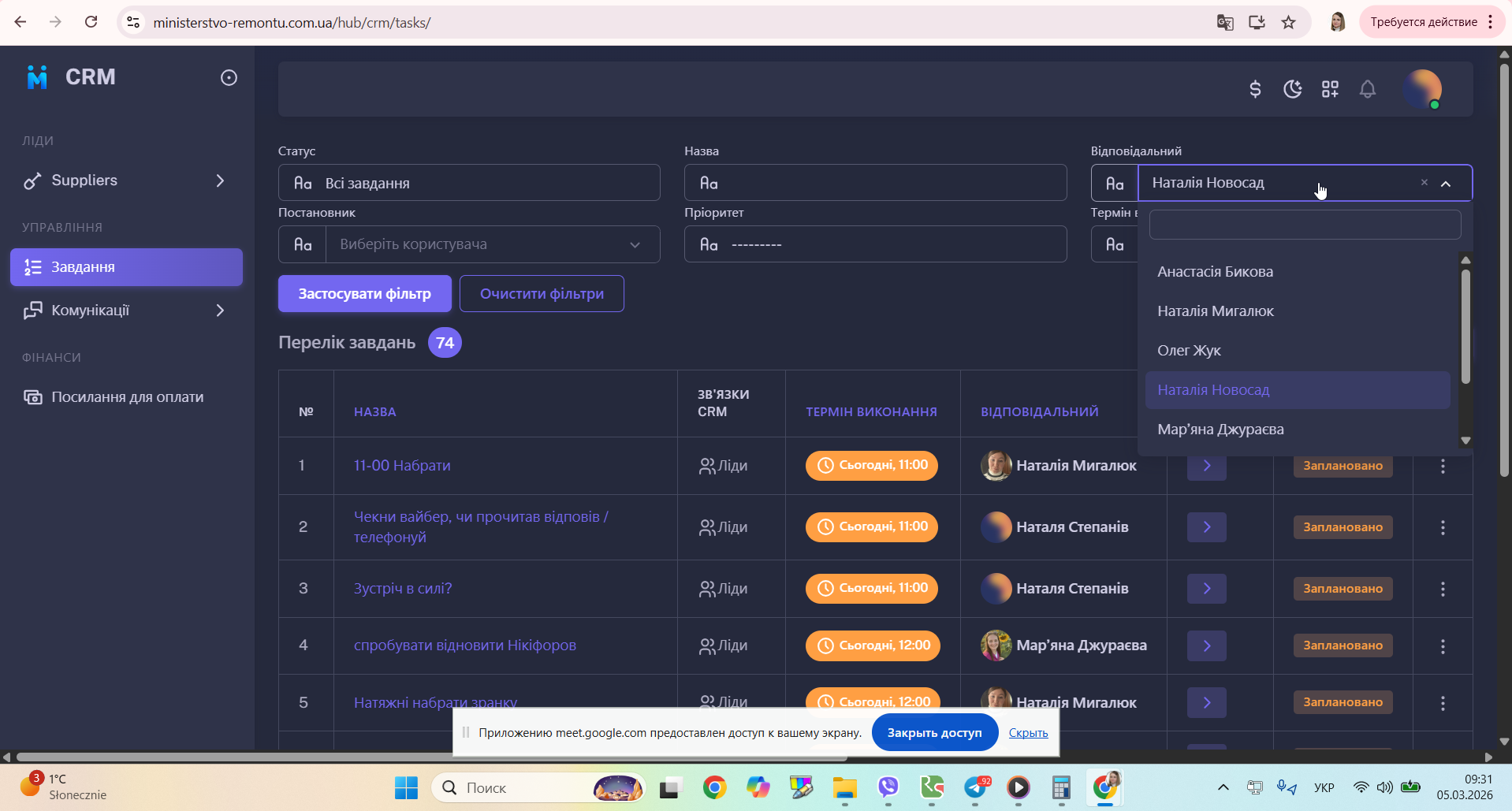Reload the browser page
This screenshot has width=1512, height=811.
91,22
